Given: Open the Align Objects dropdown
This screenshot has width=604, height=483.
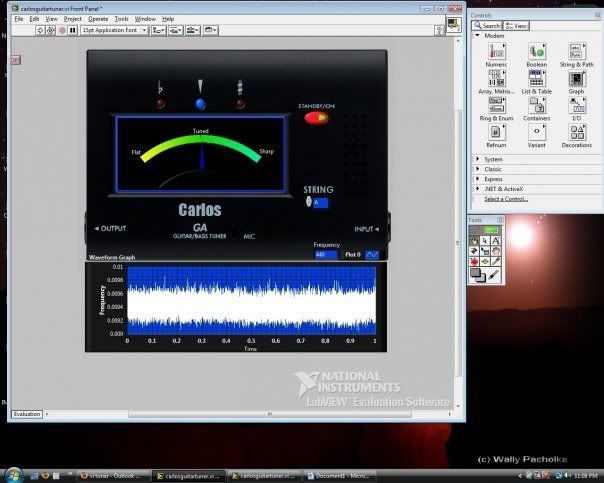Looking at the screenshot, I should tap(159, 30).
